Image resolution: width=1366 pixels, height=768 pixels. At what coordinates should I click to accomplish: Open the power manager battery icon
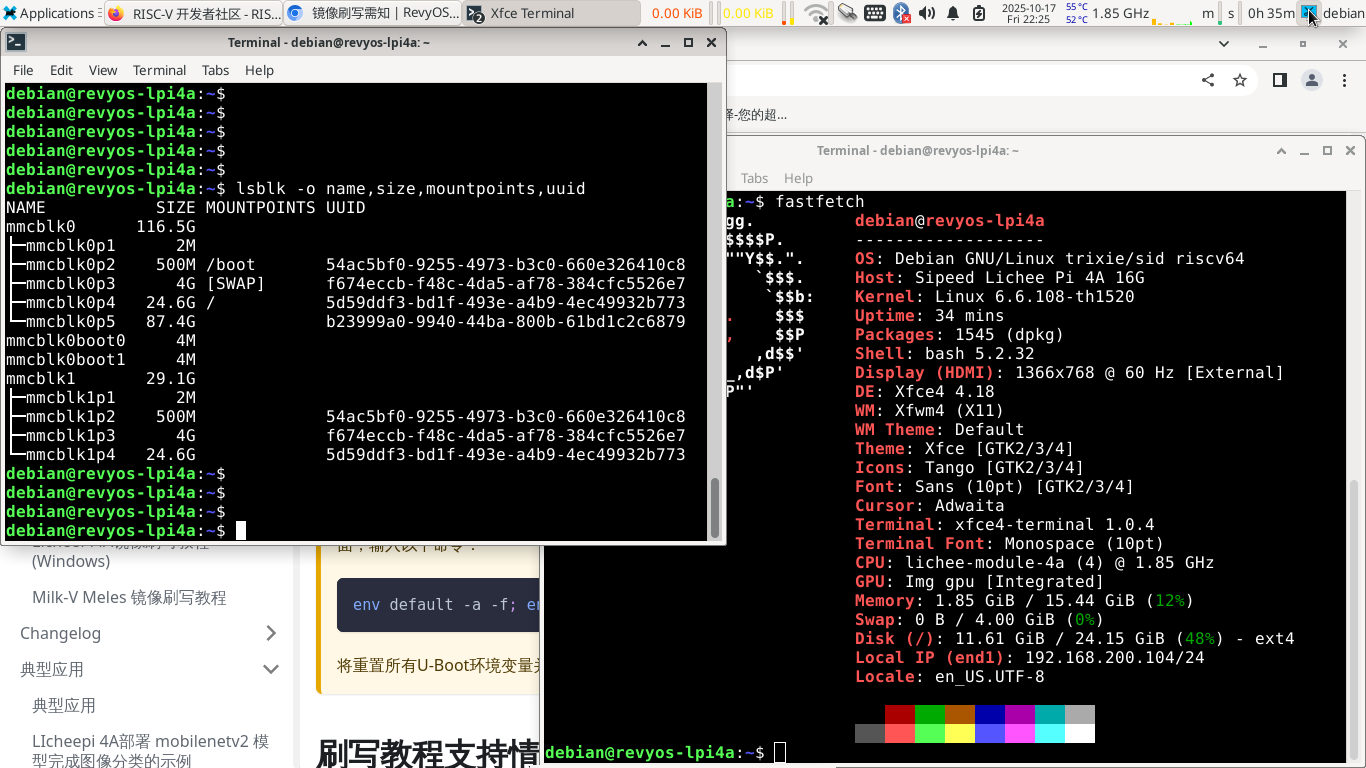[x=979, y=13]
